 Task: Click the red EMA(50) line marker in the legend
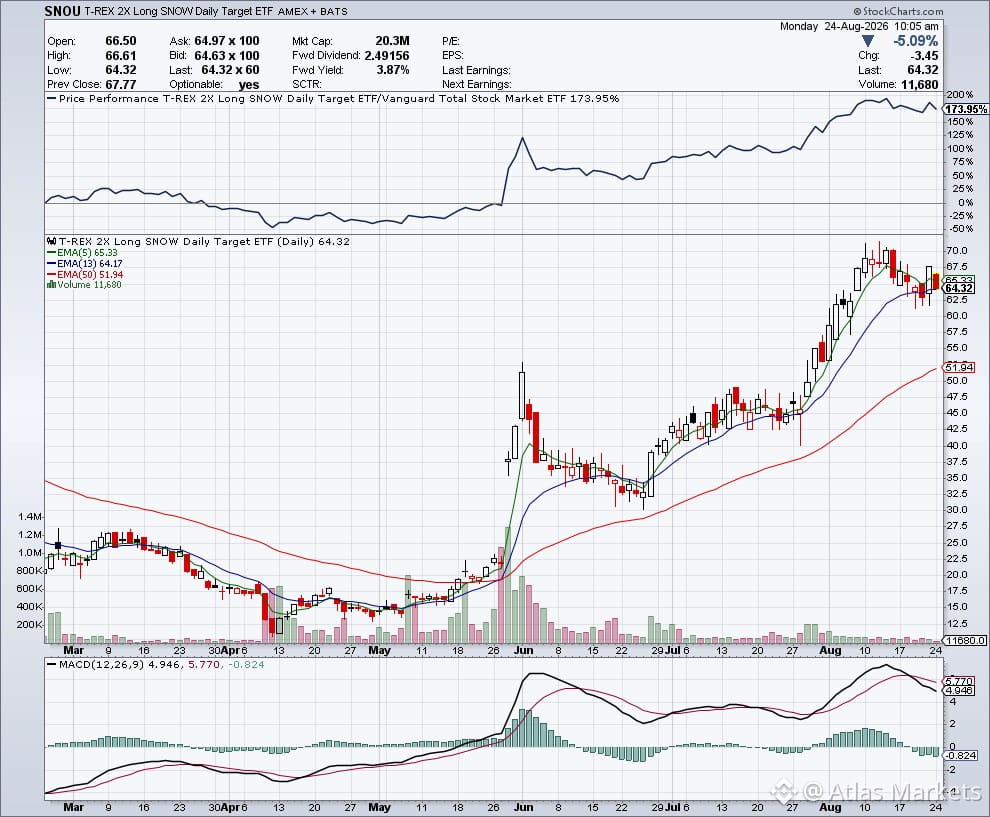[x=51, y=275]
